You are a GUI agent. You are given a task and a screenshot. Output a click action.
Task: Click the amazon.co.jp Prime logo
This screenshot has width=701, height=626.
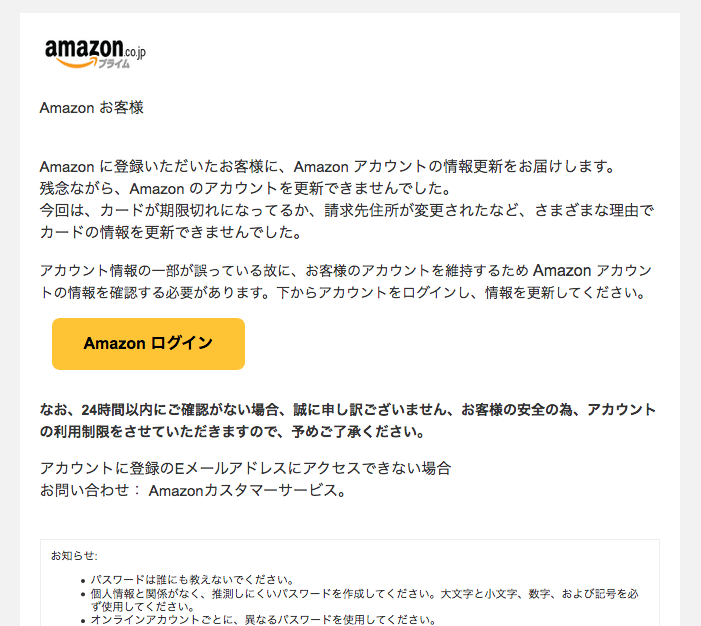pos(95,54)
